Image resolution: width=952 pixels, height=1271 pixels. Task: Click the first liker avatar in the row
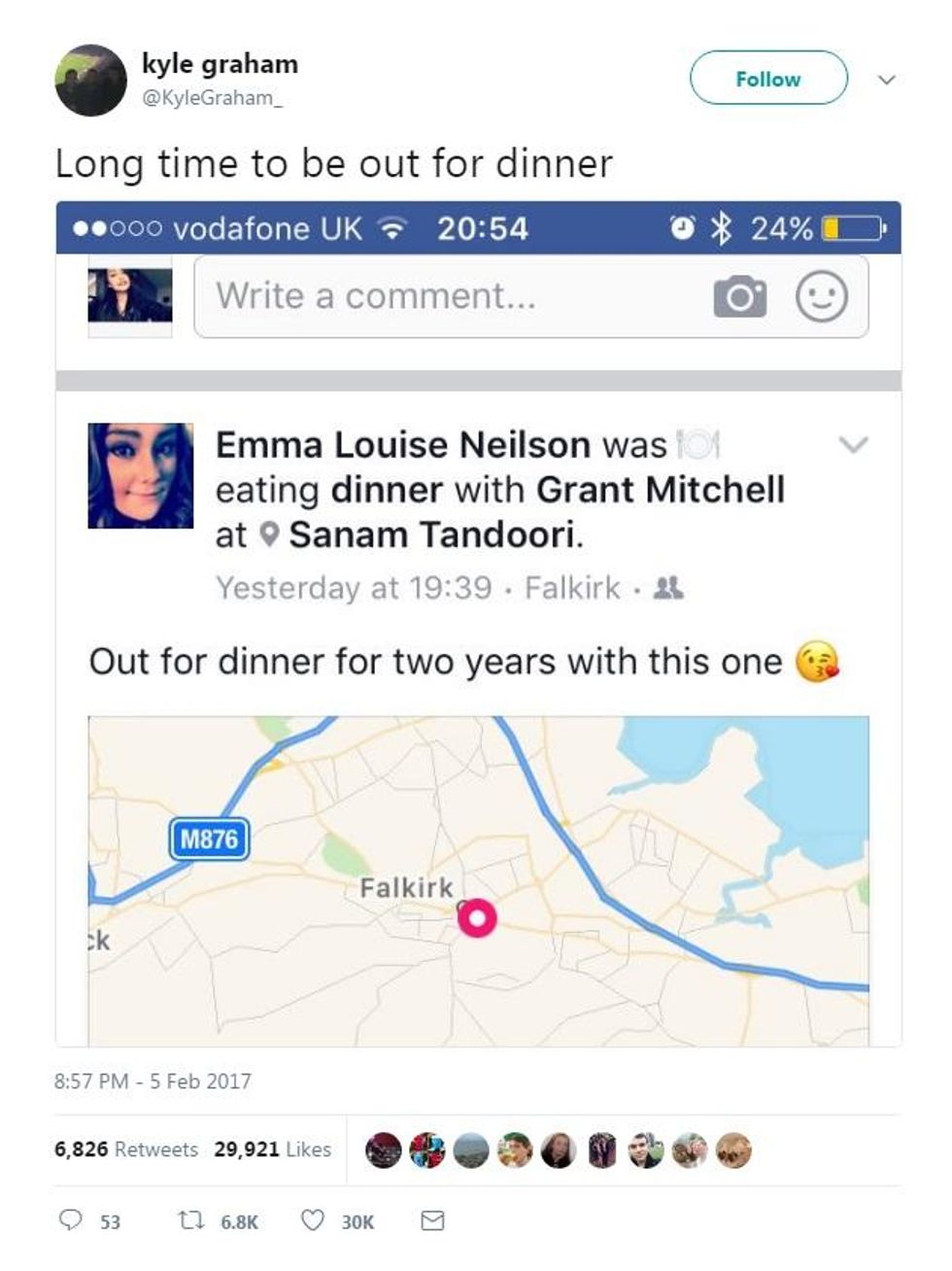tap(383, 1150)
